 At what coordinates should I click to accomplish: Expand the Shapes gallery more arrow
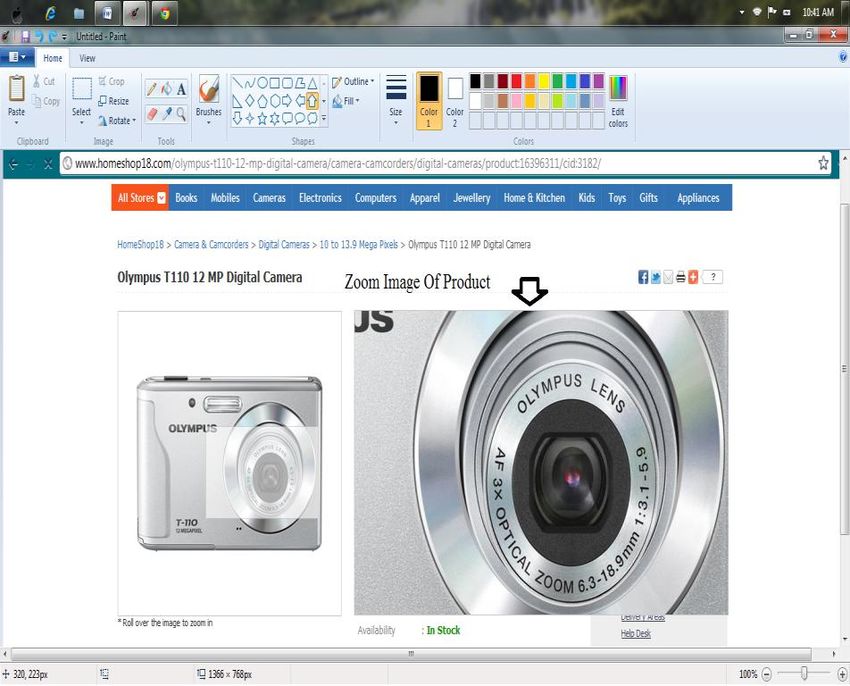click(324, 118)
